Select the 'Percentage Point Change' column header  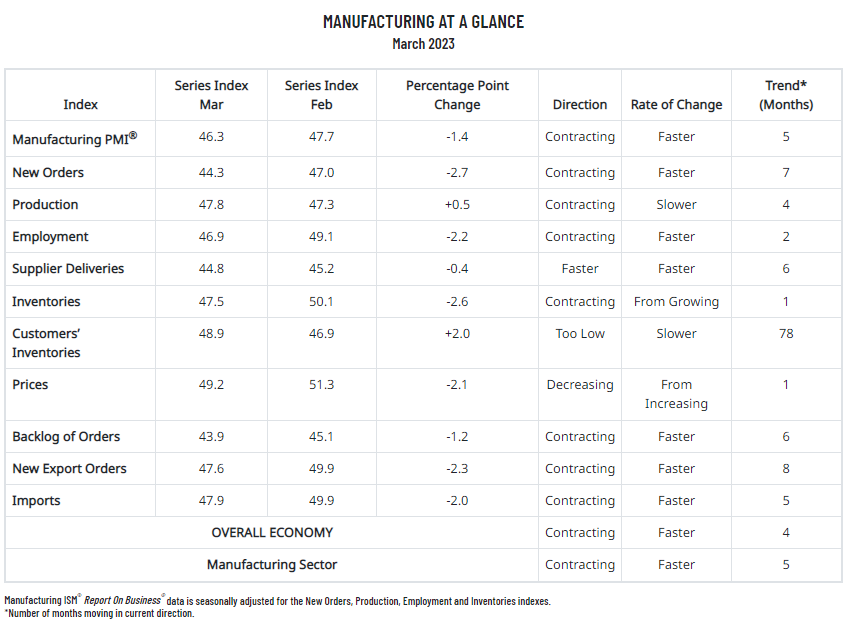pyautogui.click(x=457, y=95)
